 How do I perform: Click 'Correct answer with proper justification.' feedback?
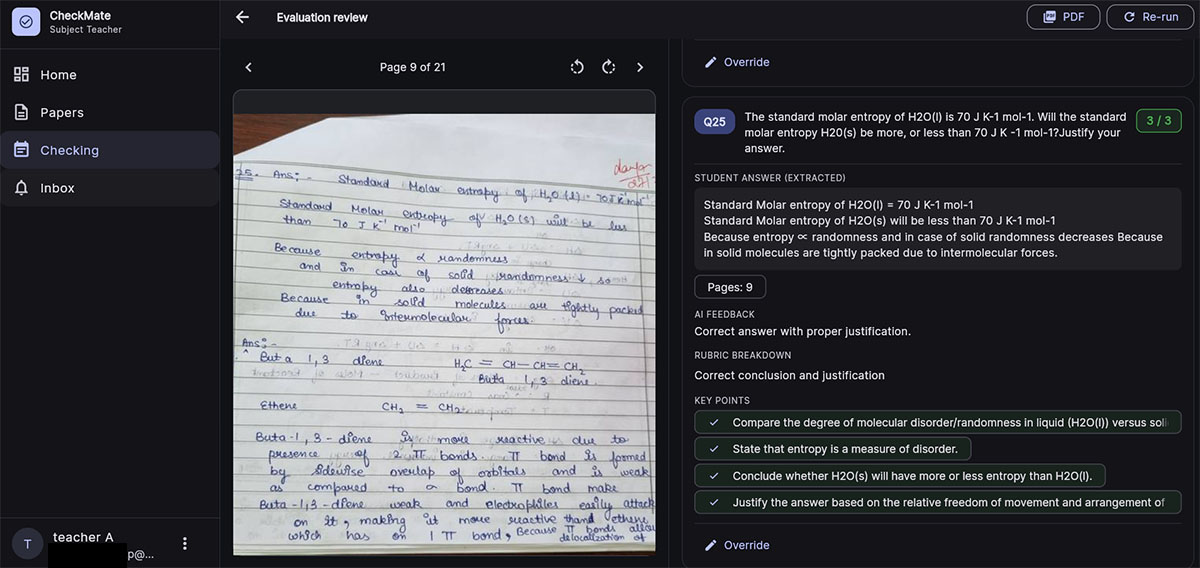tap(803, 331)
